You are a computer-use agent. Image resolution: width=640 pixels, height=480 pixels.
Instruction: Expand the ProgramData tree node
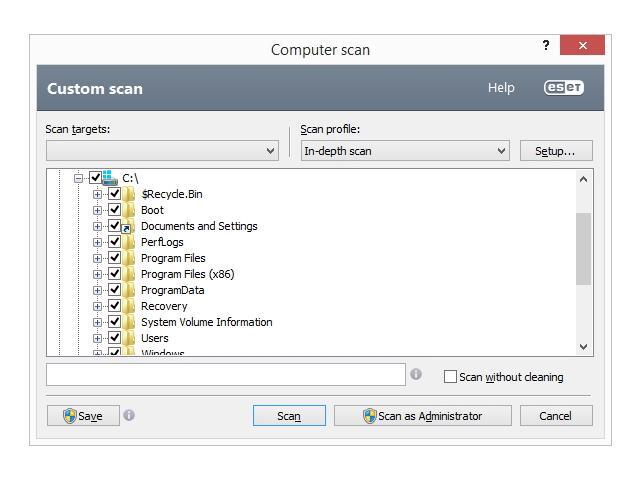tap(98, 290)
